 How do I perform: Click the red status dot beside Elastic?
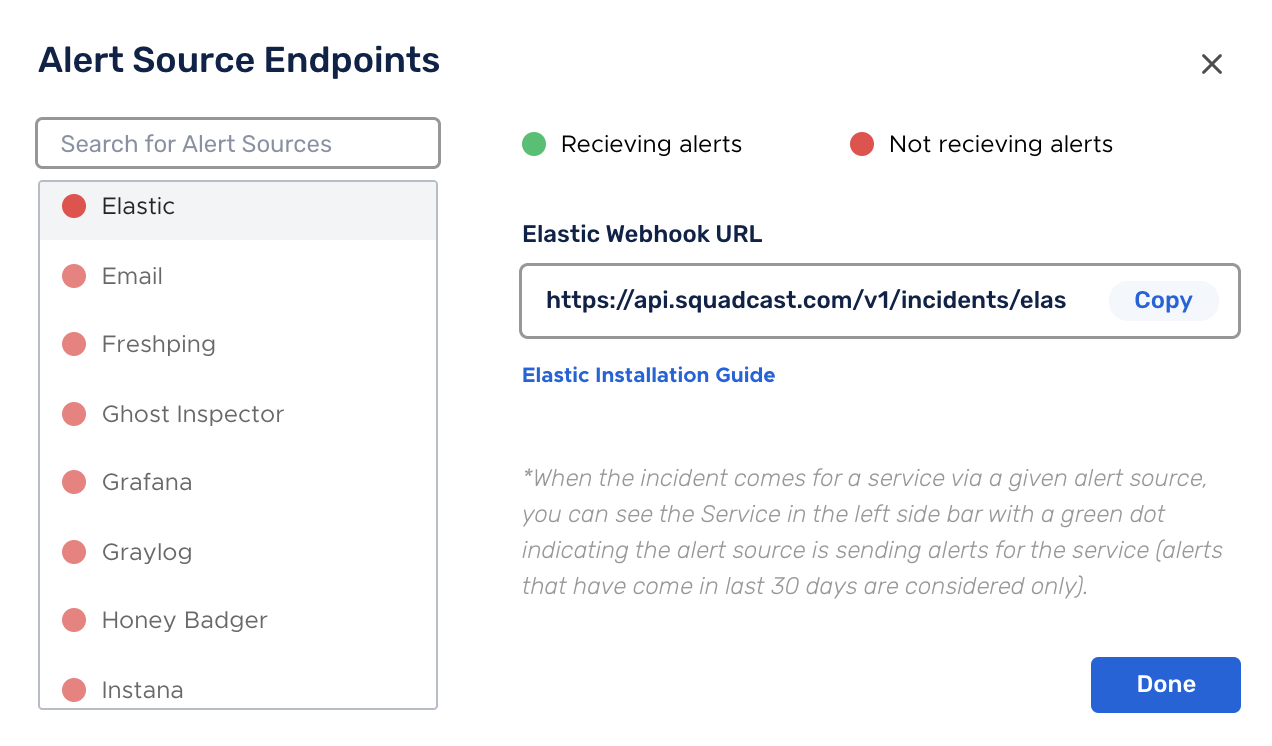pyautogui.click(x=74, y=206)
